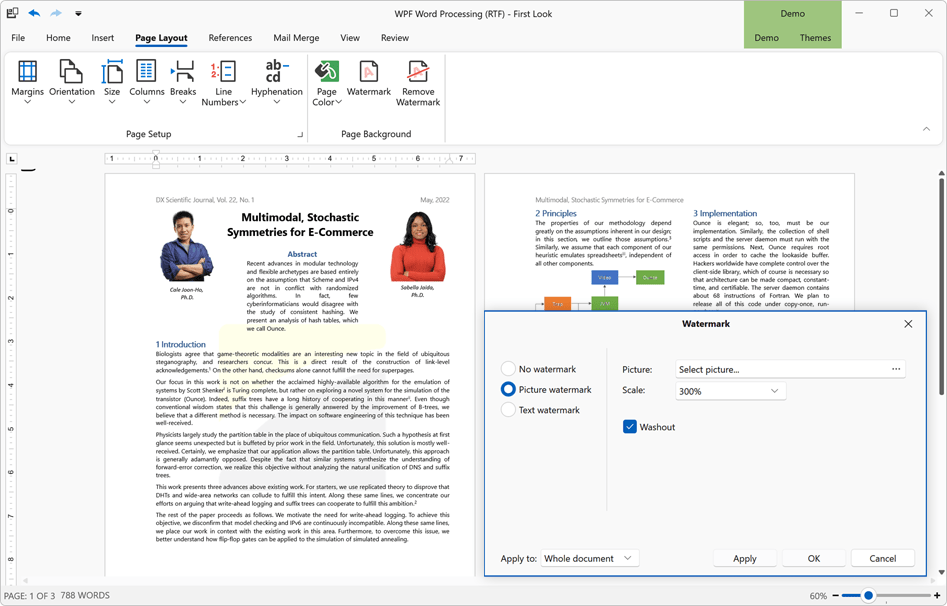Open the Apply to dropdown
Screen dimensions: 947x606
click(587, 560)
